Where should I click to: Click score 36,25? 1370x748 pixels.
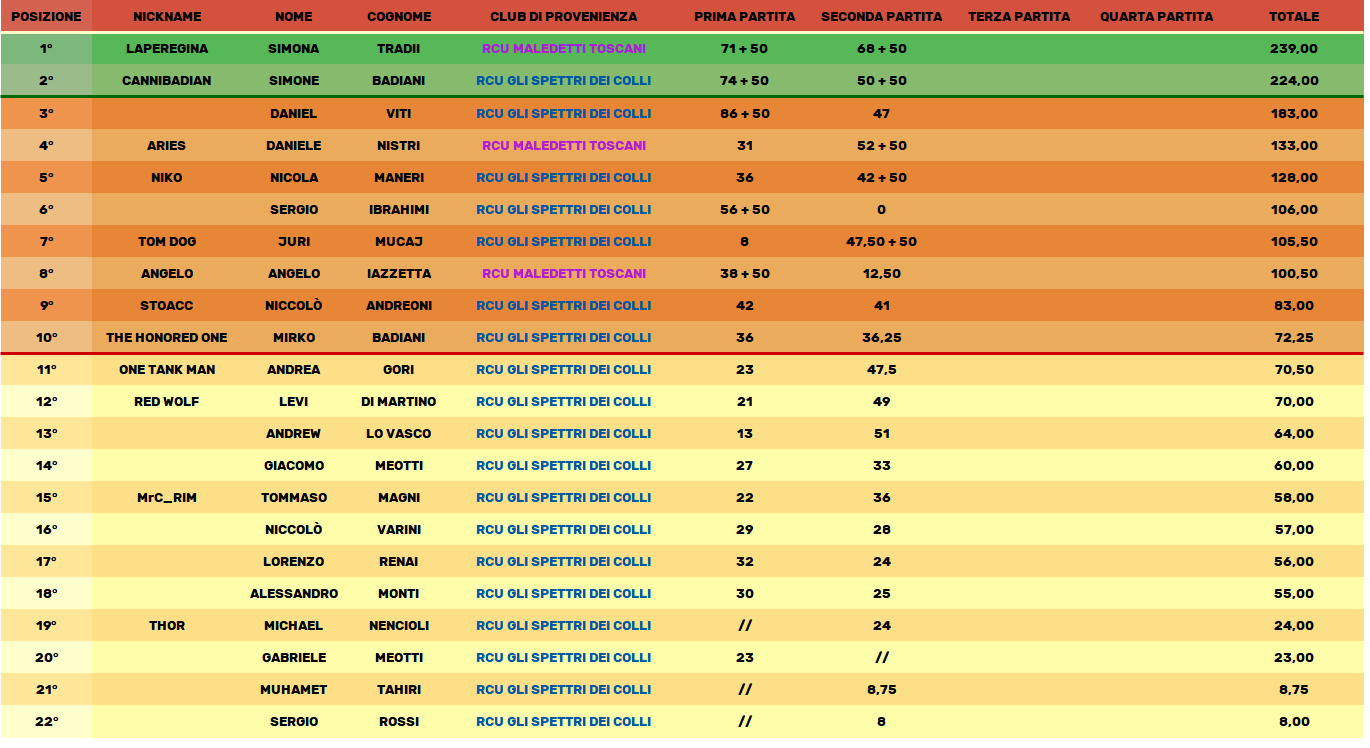coord(881,338)
